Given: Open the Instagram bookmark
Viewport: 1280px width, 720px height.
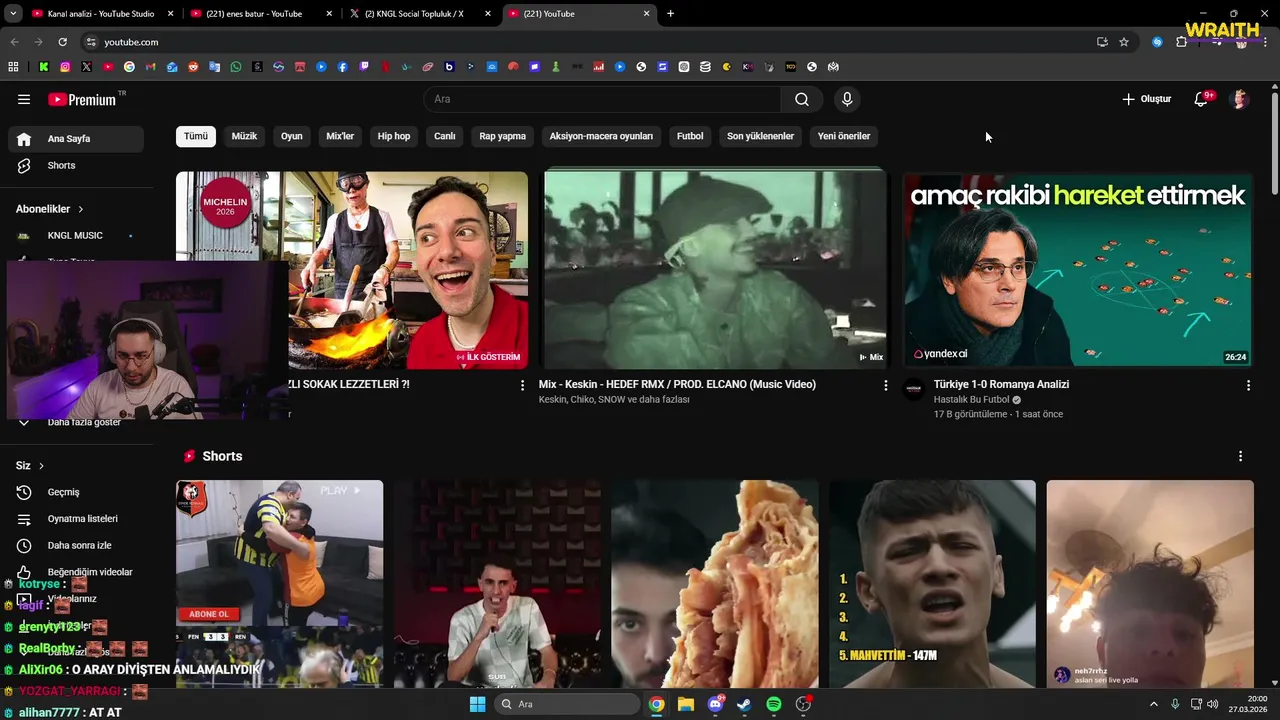Looking at the screenshot, I should [65, 67].
